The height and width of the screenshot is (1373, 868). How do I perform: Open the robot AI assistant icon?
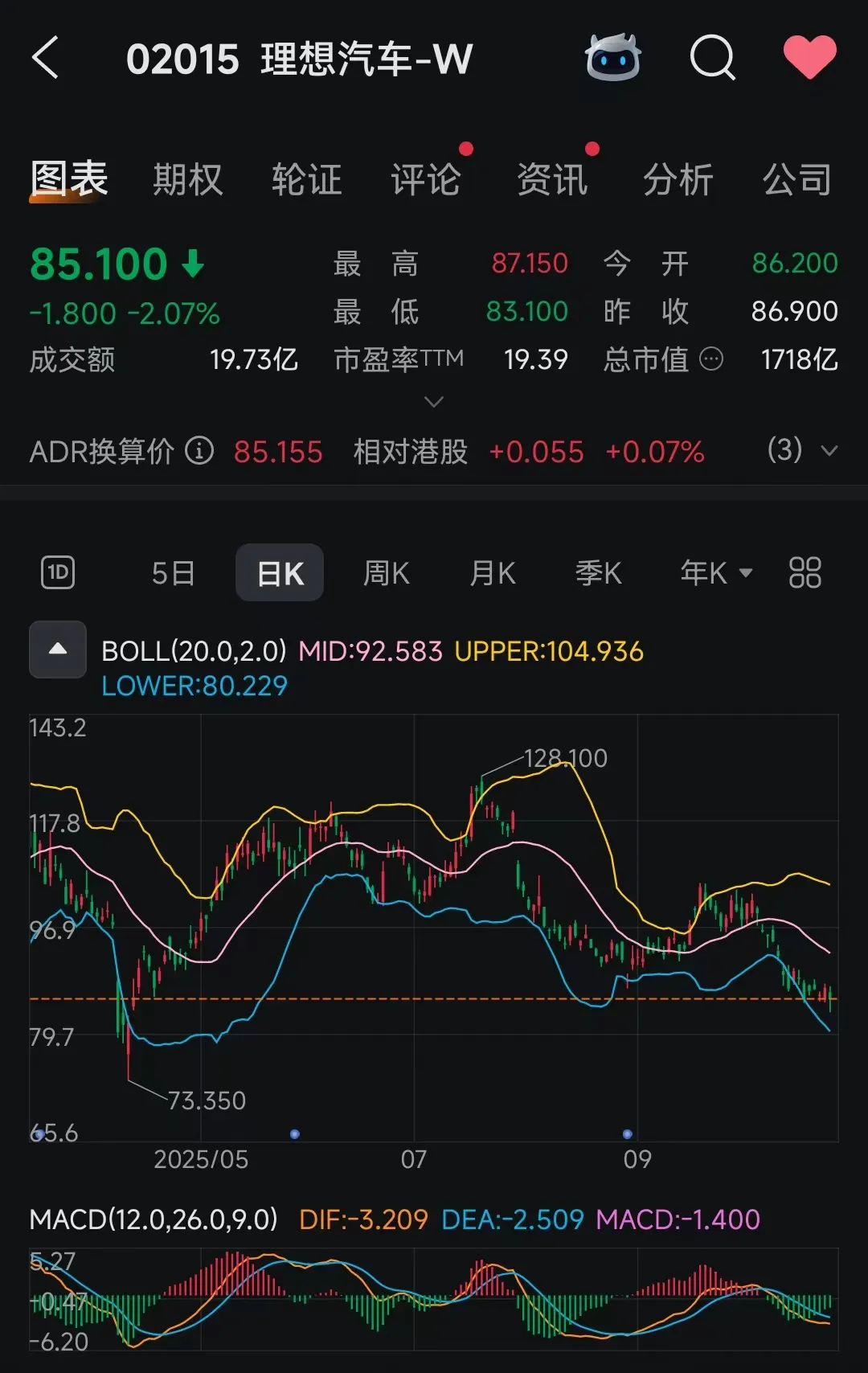[612, 58]
